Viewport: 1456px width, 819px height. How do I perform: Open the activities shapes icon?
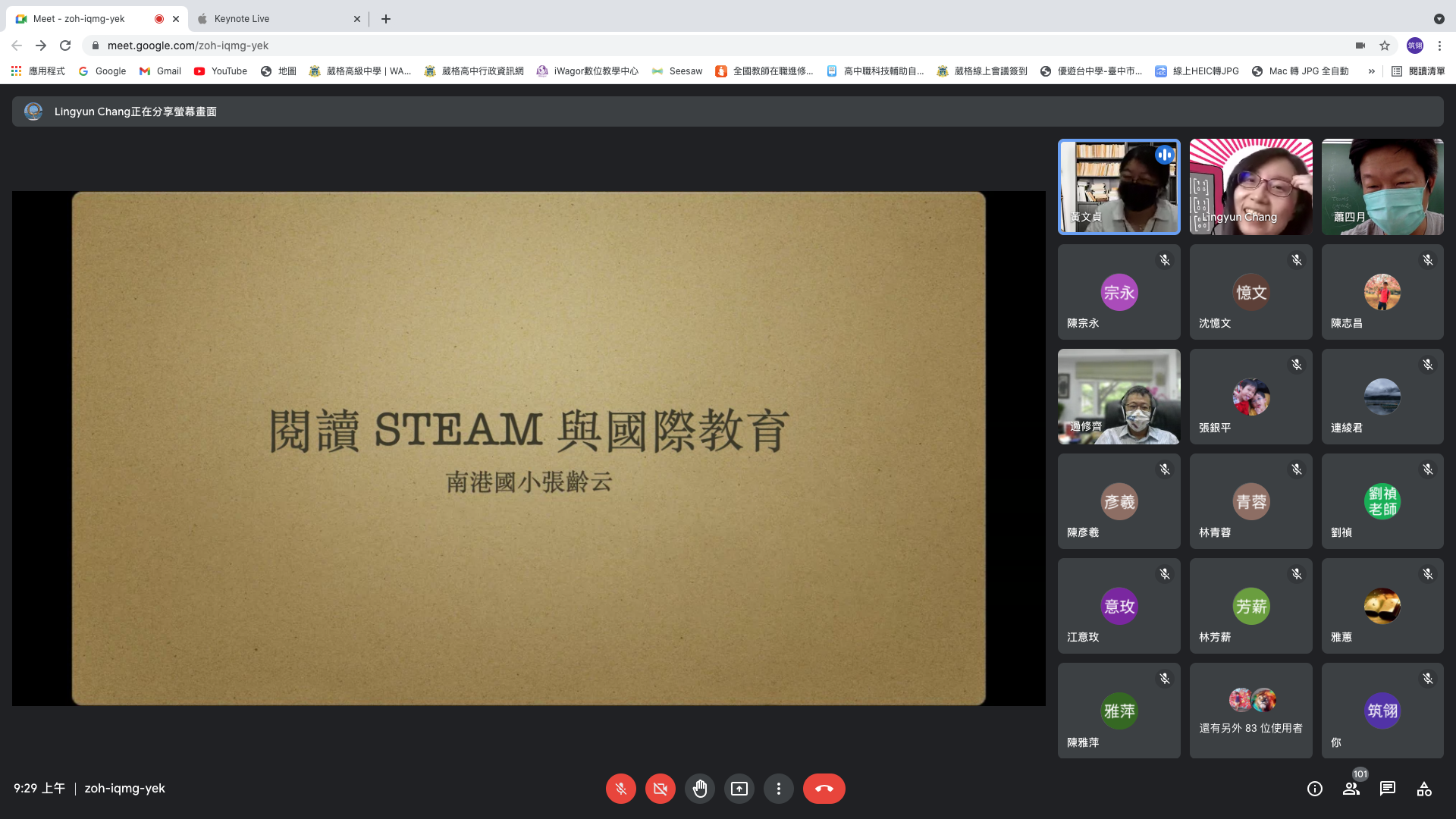(x=1424, y=789)
